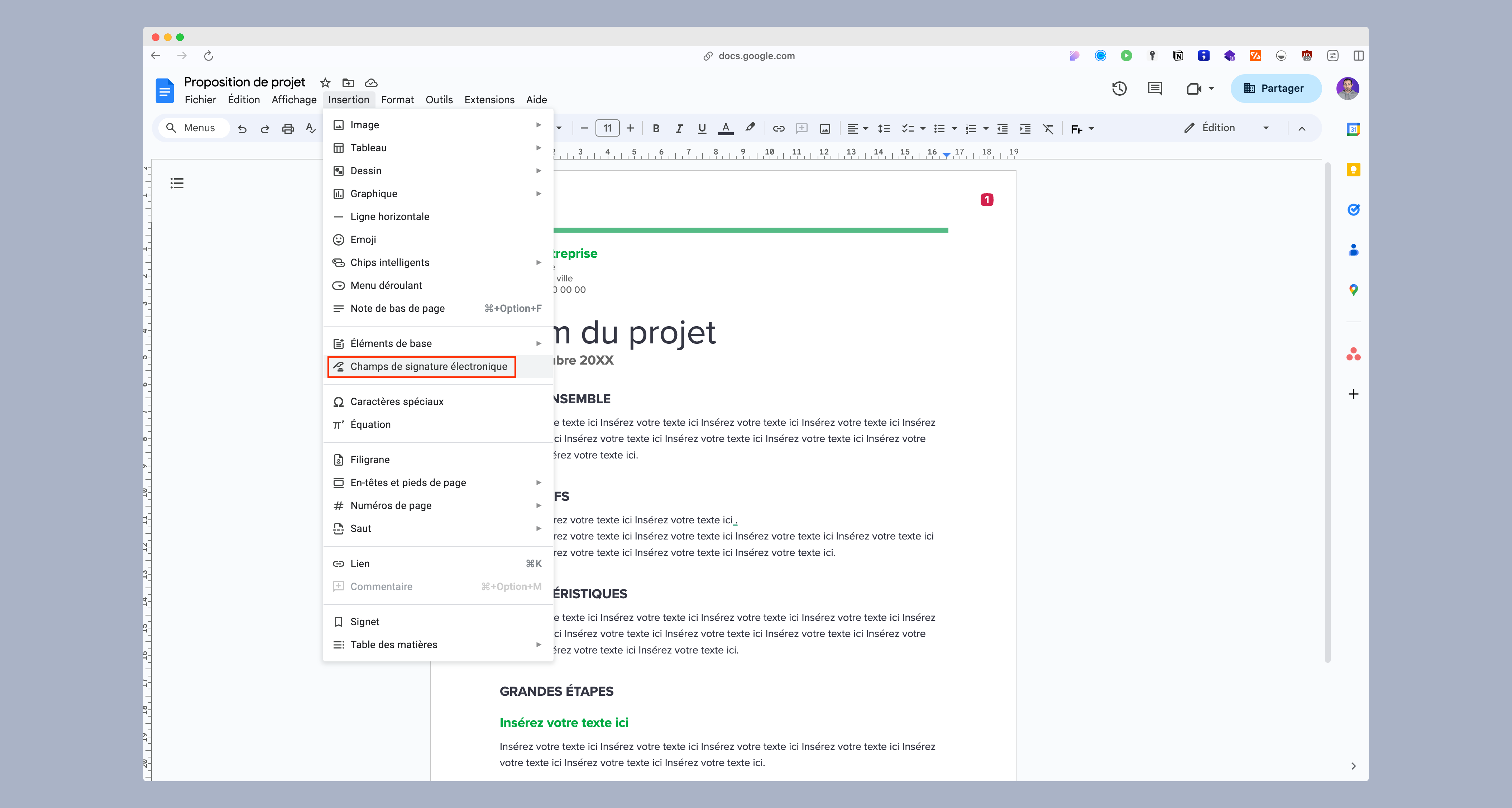Viewport: 1512px width, 808px height.
Task: Print the document
Action: coord(288,129)
